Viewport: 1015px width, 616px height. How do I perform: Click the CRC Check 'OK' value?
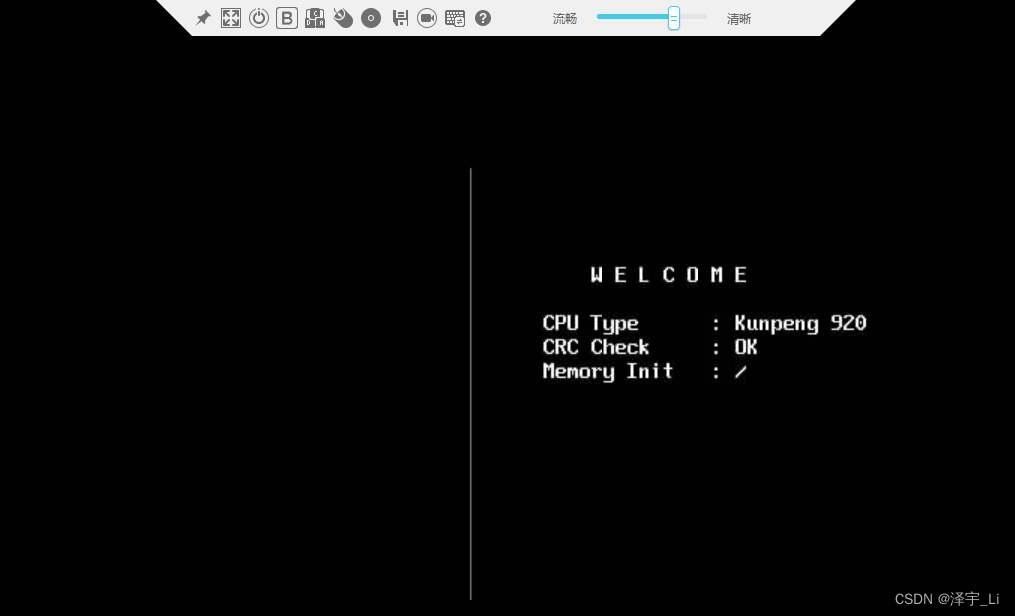746,347
